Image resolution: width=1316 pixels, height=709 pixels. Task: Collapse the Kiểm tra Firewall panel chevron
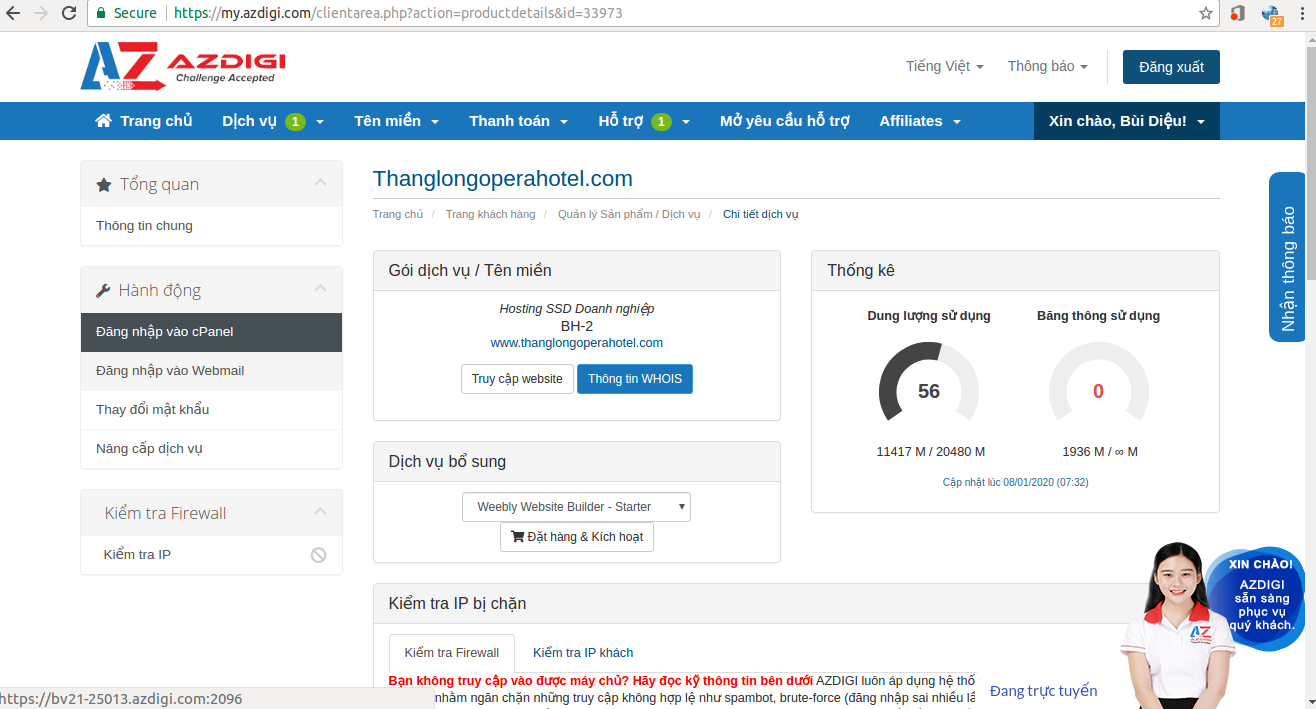click(320, 511)
